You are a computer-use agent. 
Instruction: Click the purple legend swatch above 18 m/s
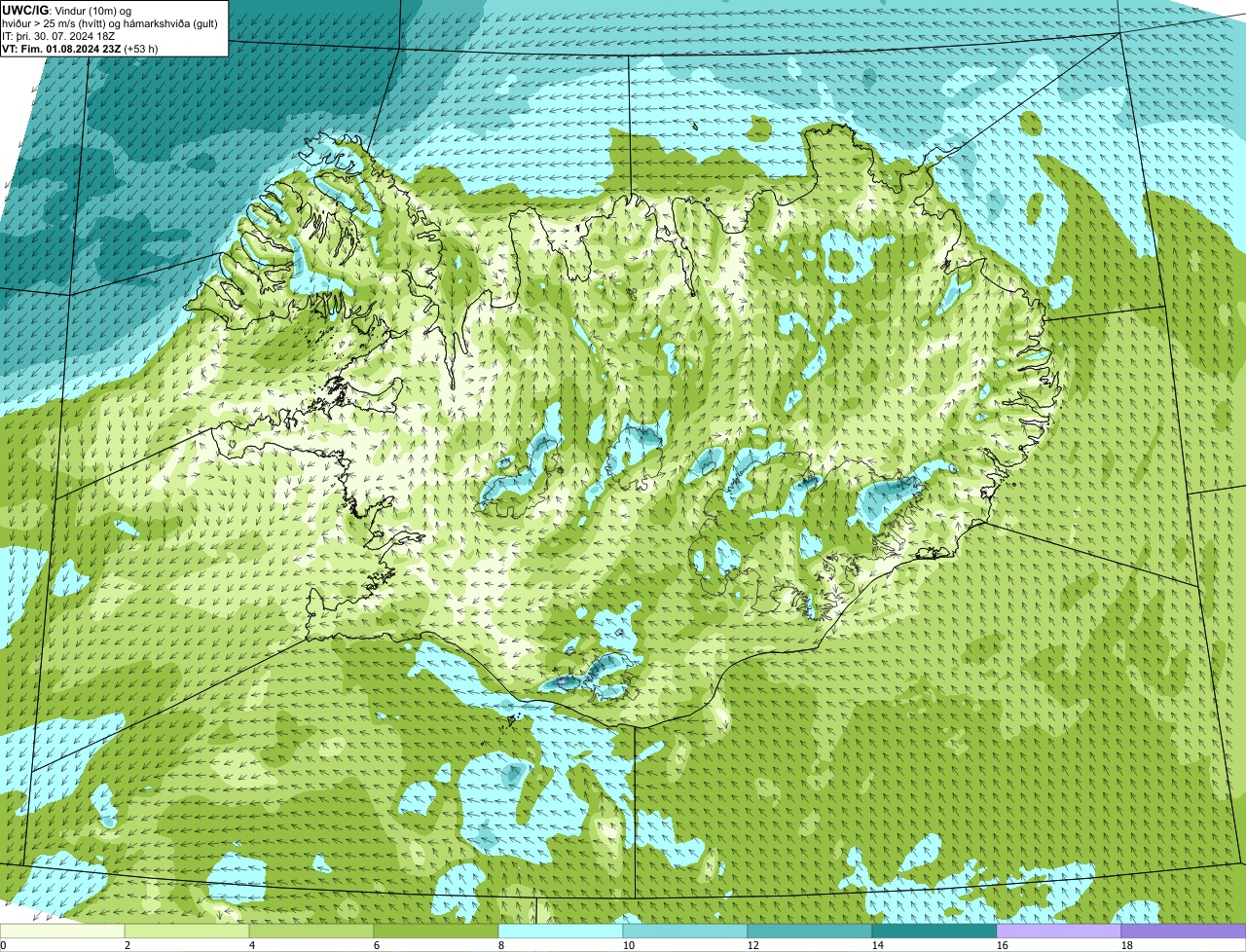[x=1184, y=931]
